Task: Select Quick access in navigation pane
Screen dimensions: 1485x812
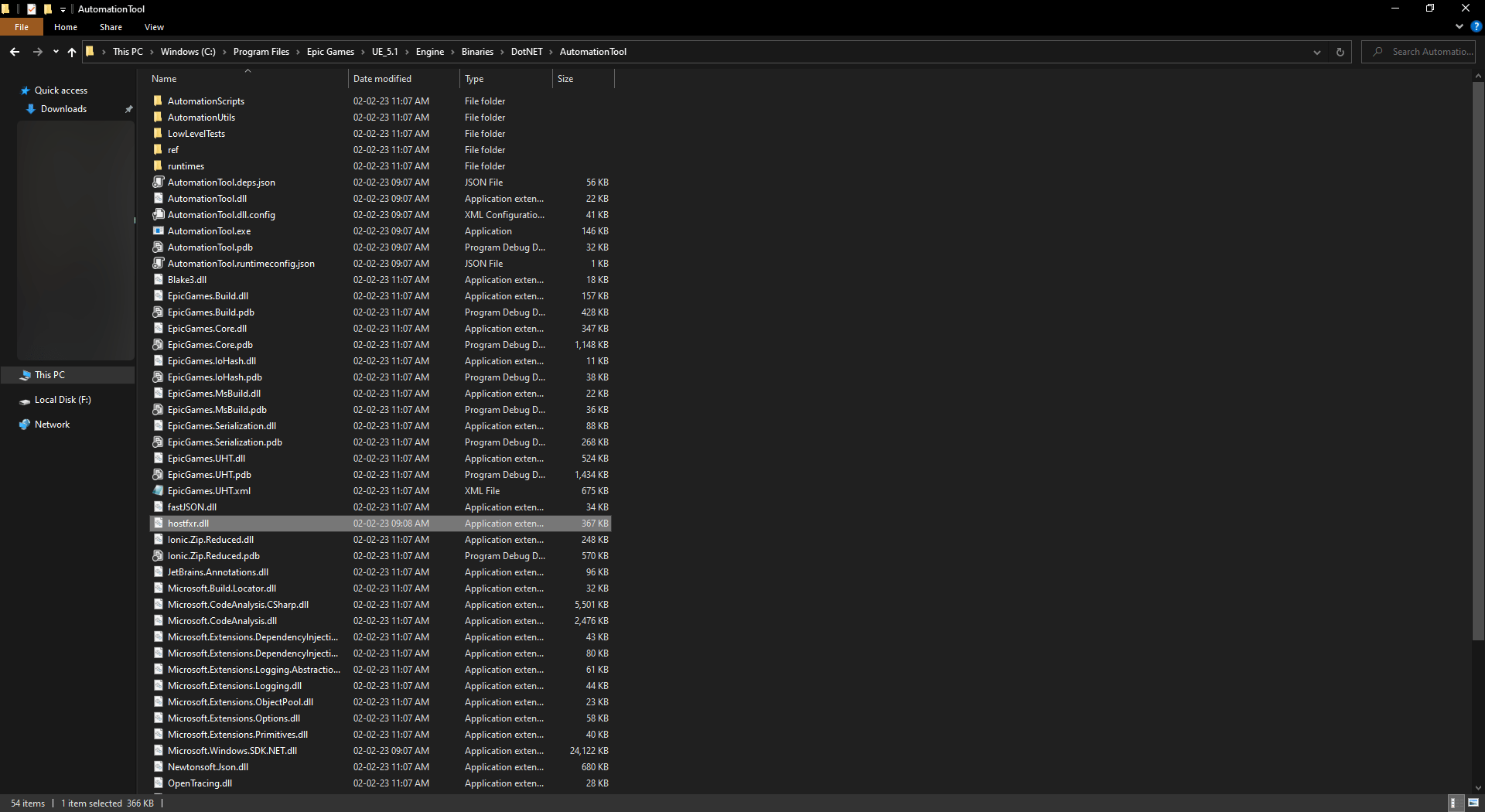Action: point(61,90)
